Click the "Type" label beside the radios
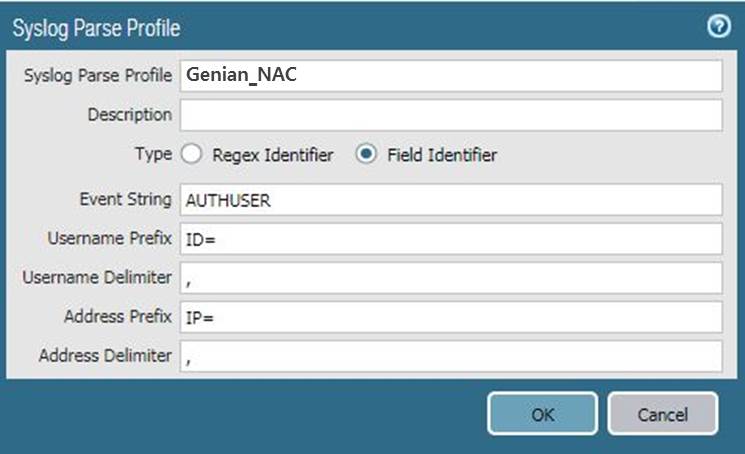 [x=153, y=155]
